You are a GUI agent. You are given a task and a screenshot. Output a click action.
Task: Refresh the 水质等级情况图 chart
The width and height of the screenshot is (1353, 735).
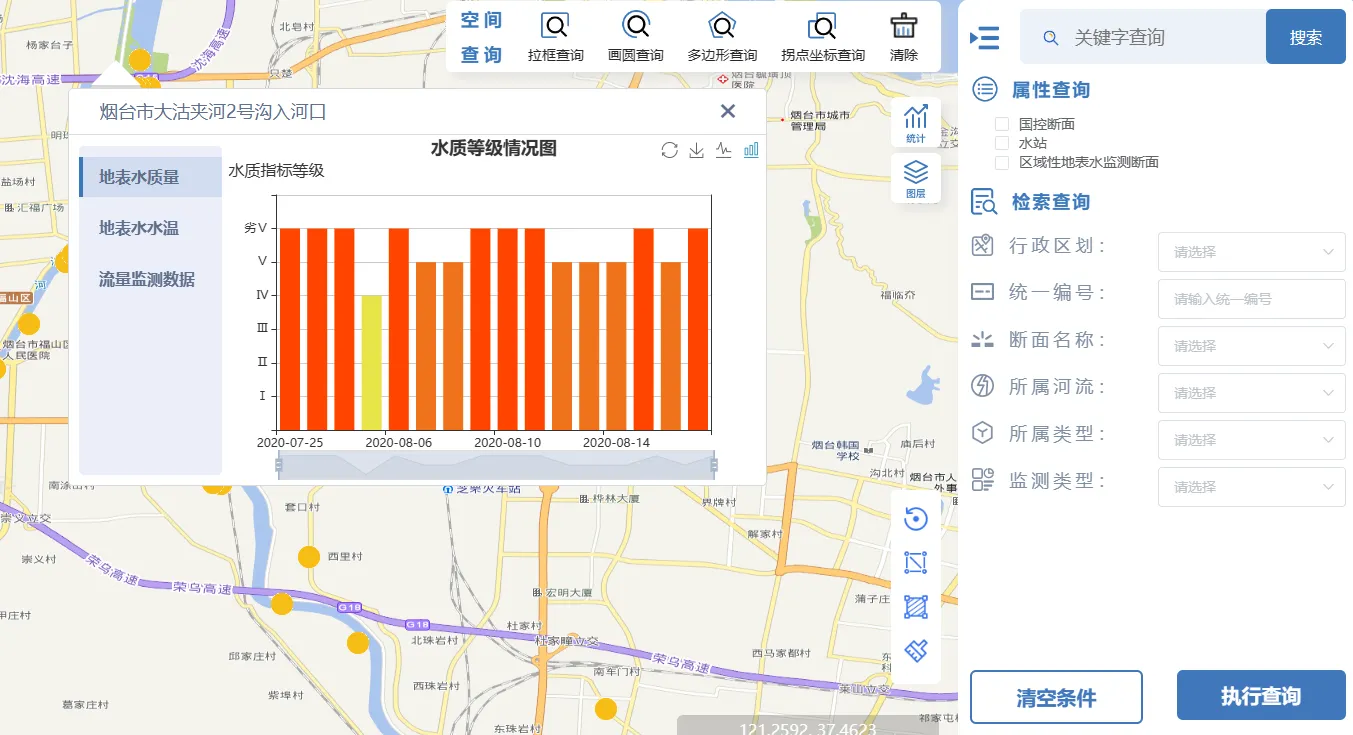point(670,150)
